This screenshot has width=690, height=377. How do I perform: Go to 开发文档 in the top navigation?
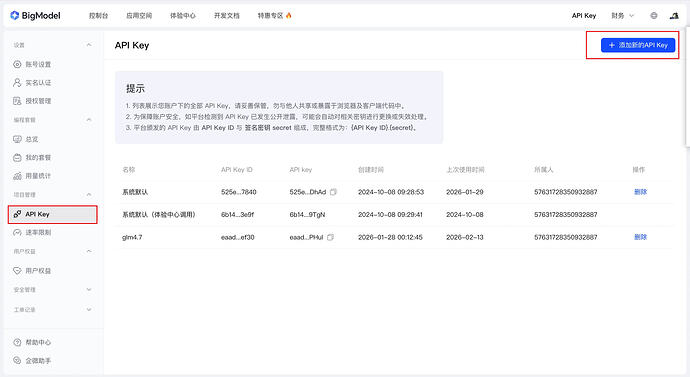[x=227, y=15]
